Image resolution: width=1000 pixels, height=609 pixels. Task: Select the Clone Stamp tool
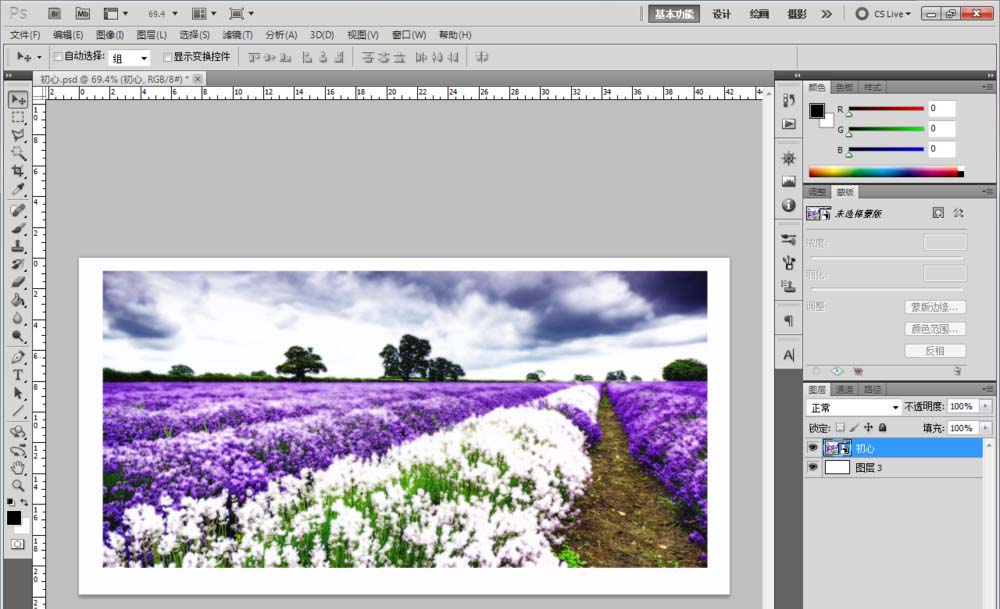[x=18, y=246]
